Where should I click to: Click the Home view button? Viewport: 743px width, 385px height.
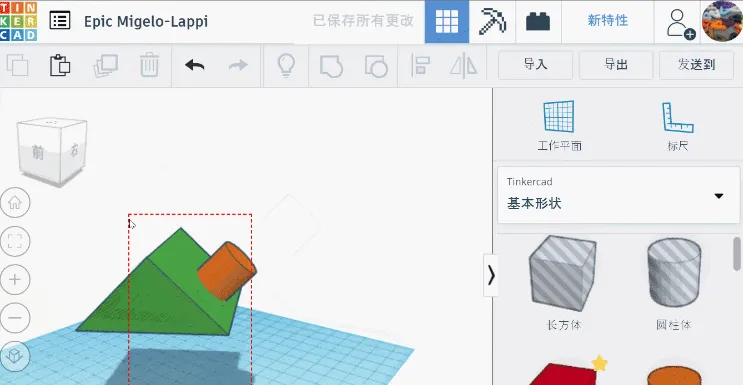pos(15,202)
